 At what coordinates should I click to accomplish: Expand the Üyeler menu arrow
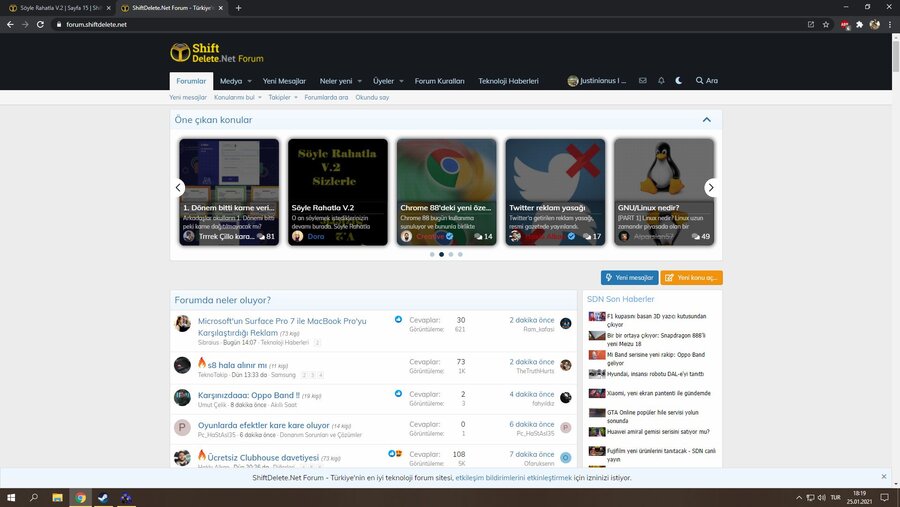pyautogui.click(x=401, y=82)
